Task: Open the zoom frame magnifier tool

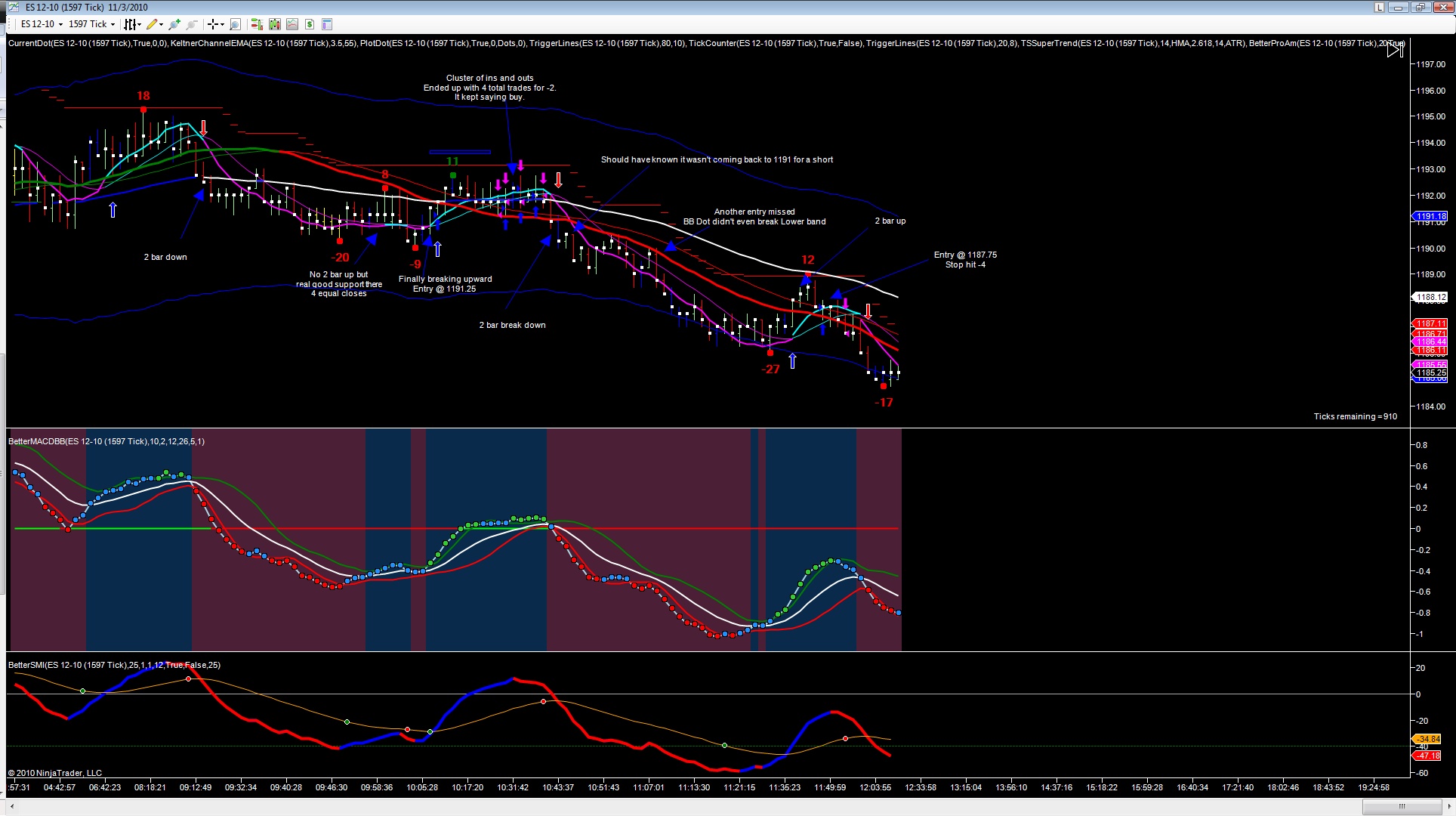Action: [x=235, y=24]
